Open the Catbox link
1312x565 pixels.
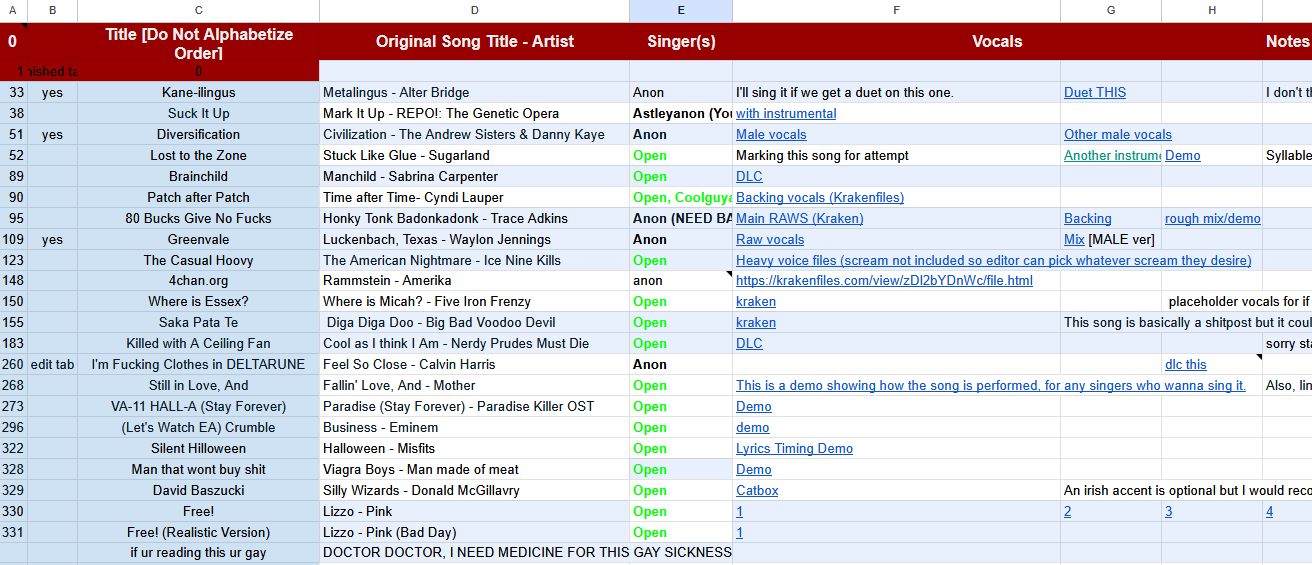(757, 490)
